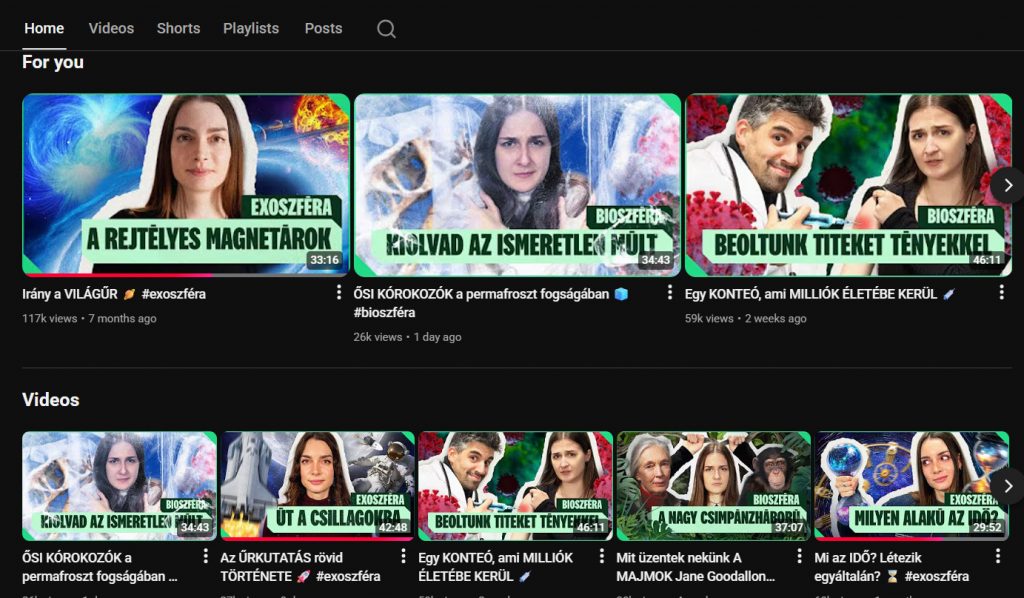Open three-dot menu for Egy KONTEÓ in Videos row

pyautogui.click(x=602, y=556)
